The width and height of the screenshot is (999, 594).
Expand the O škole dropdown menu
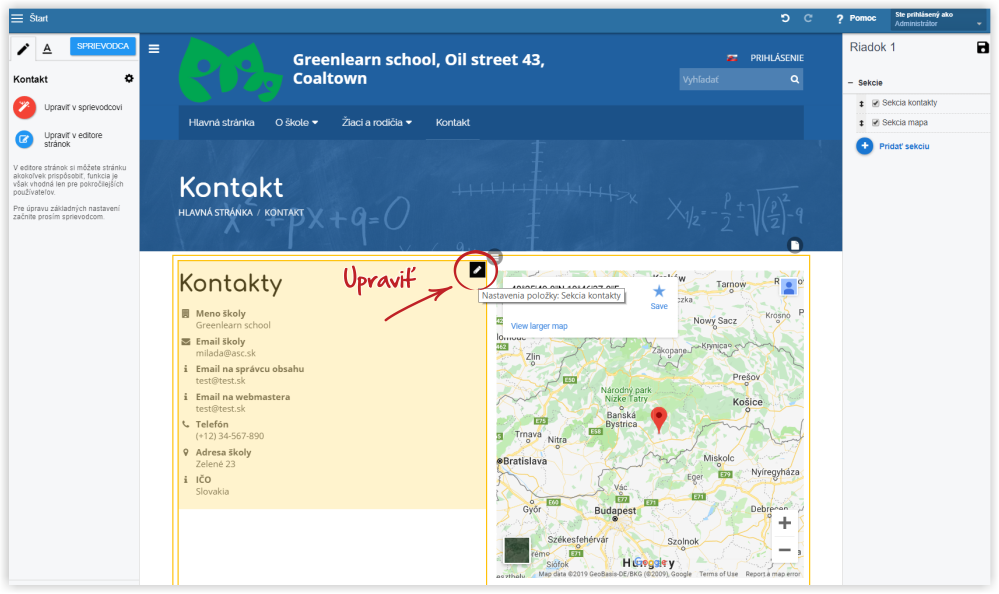(x=296, y=123)
